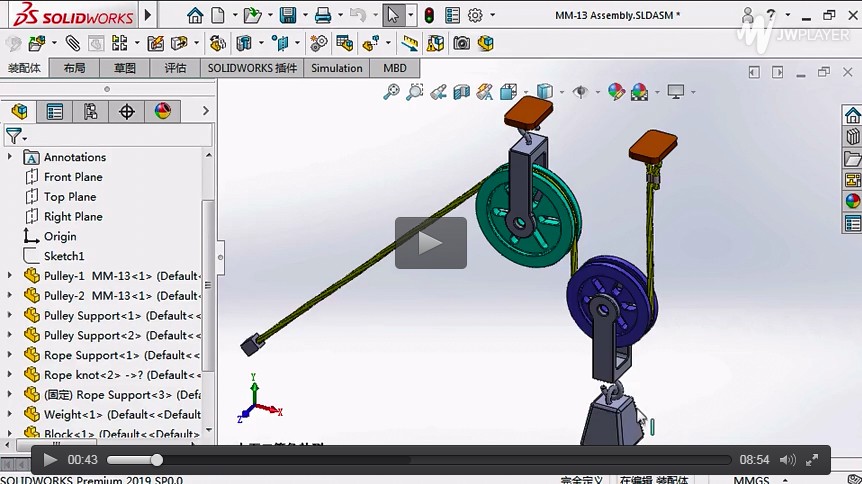Mute the video player volume
Viewport: 862px width, 484px height.
tap(787, 460)
